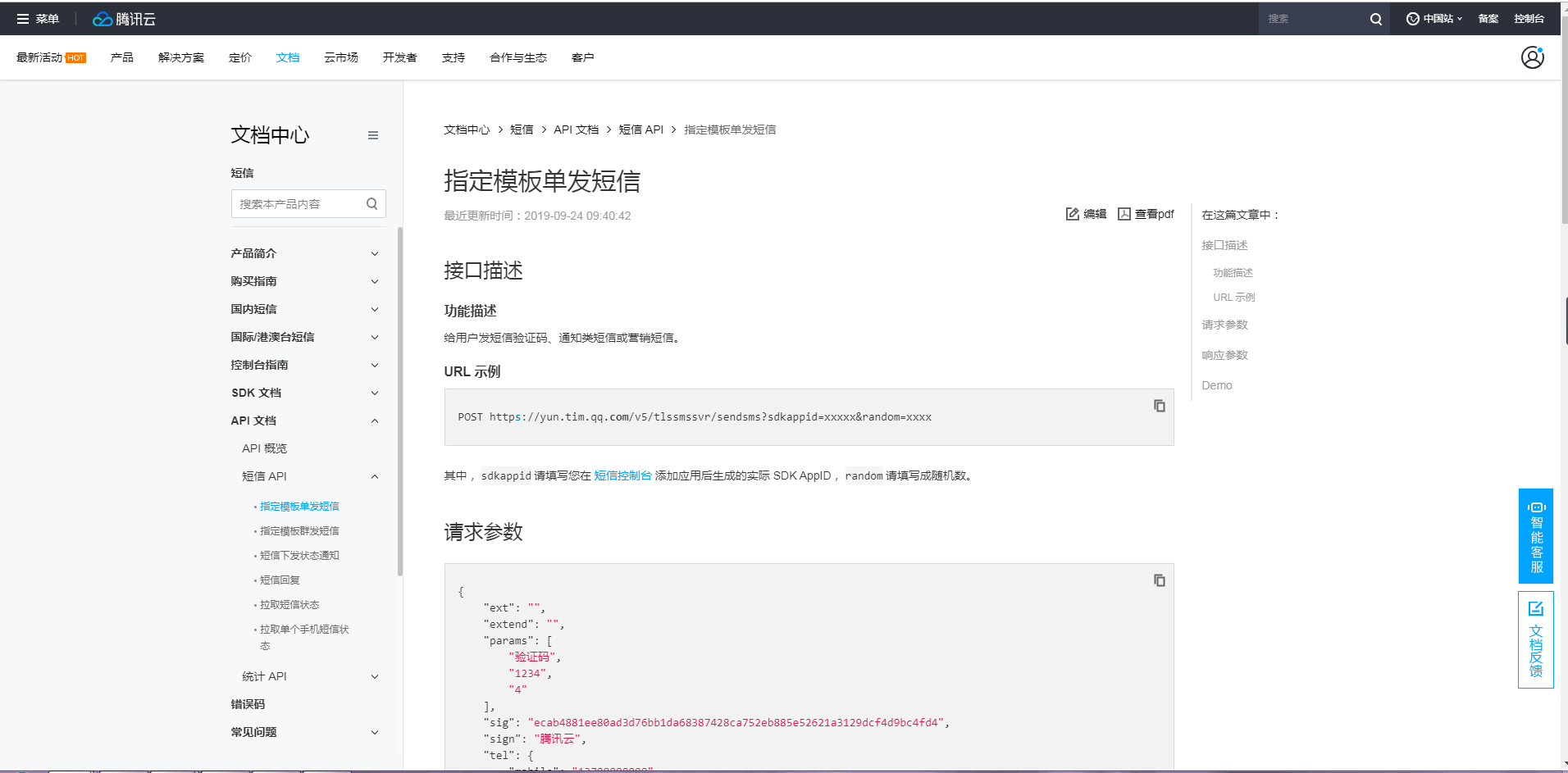This screenshot has height=773, width=1568.
Task: Collapse sidebar using 文档中心 list icon
Action: point(373,135)
